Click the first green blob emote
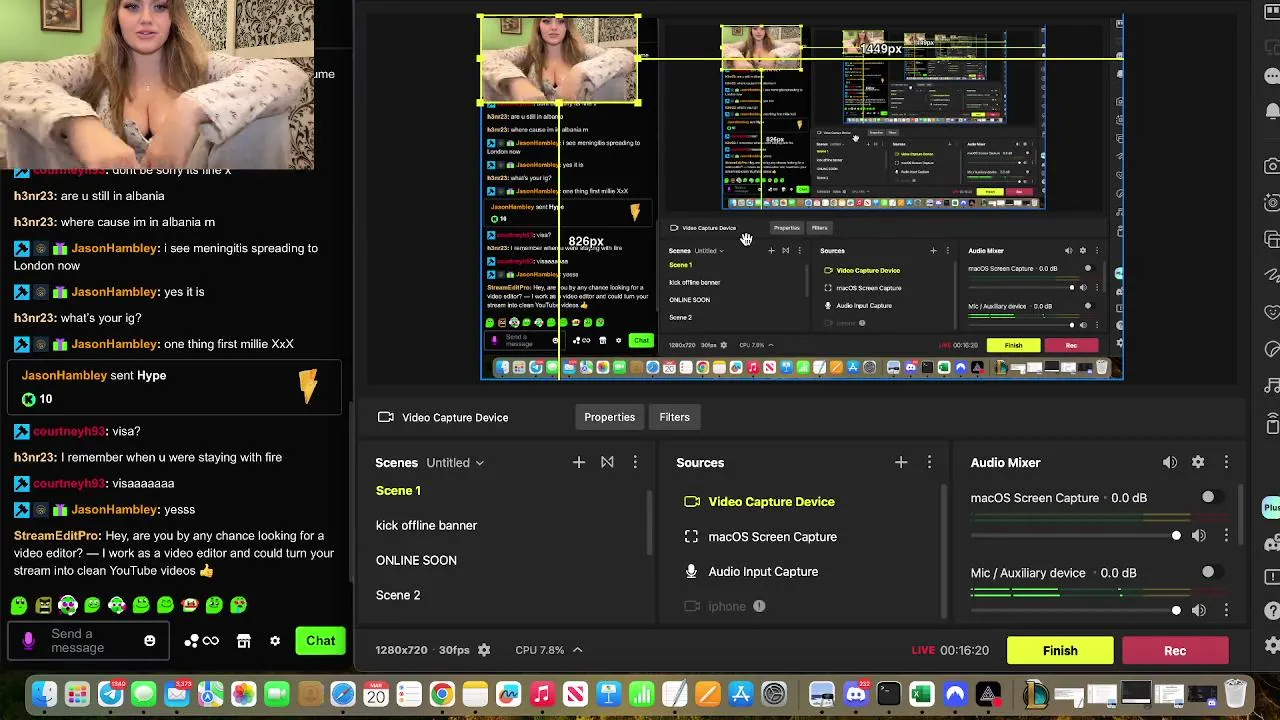This screenshot has width=1280, height=720. point(19,605)
